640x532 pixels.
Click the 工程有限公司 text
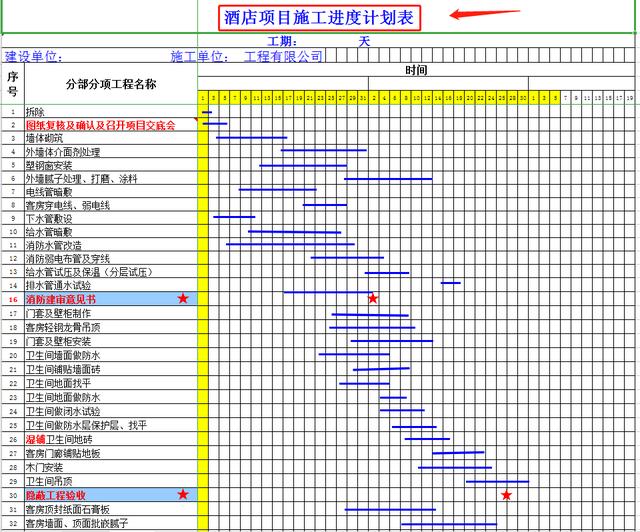click(x=283, y=56)
